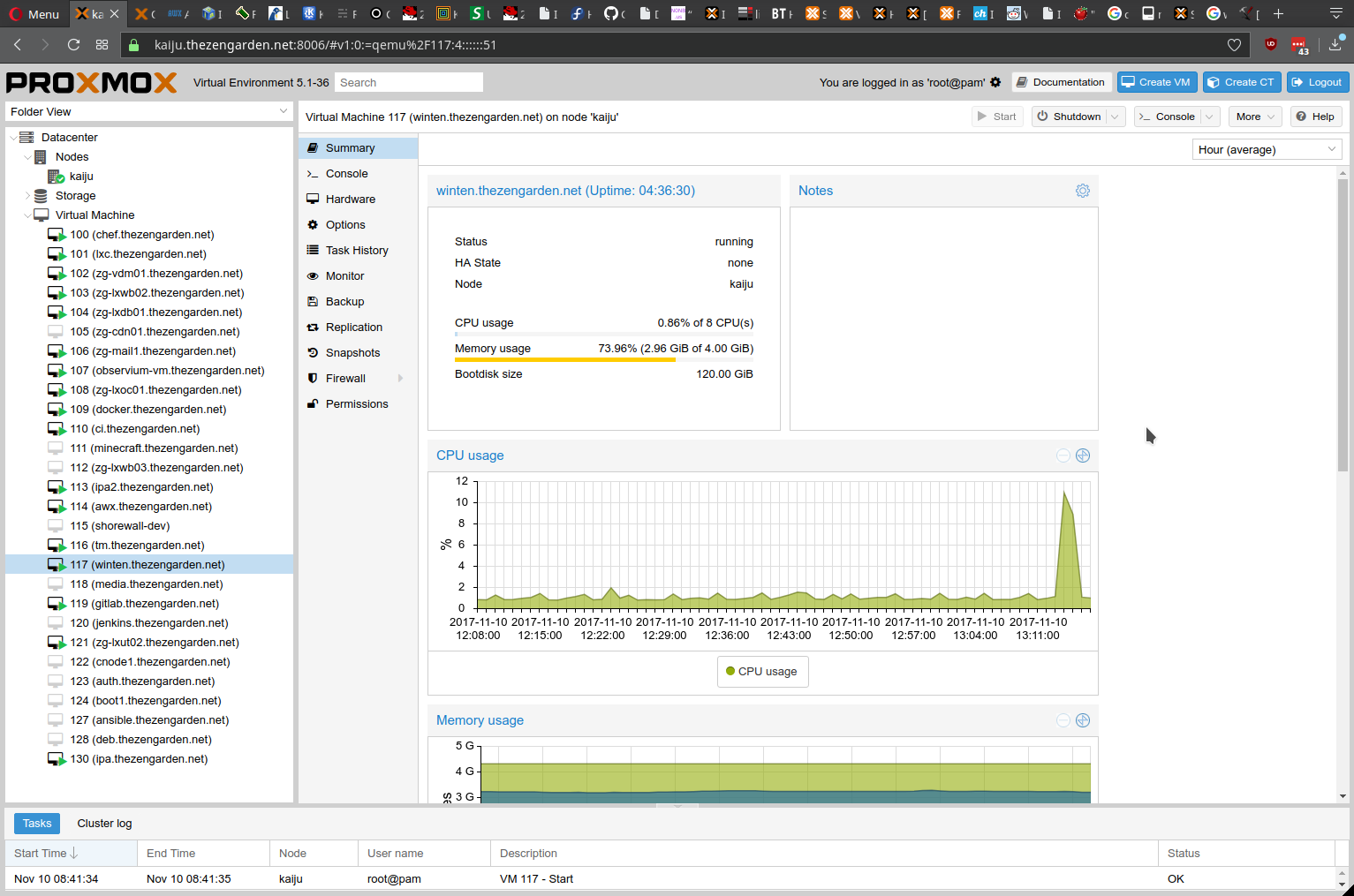Image resolution: width=1354 pixels, height=896 pixels.
Task: Click Create VM
Action: (x=1157, y=82)
